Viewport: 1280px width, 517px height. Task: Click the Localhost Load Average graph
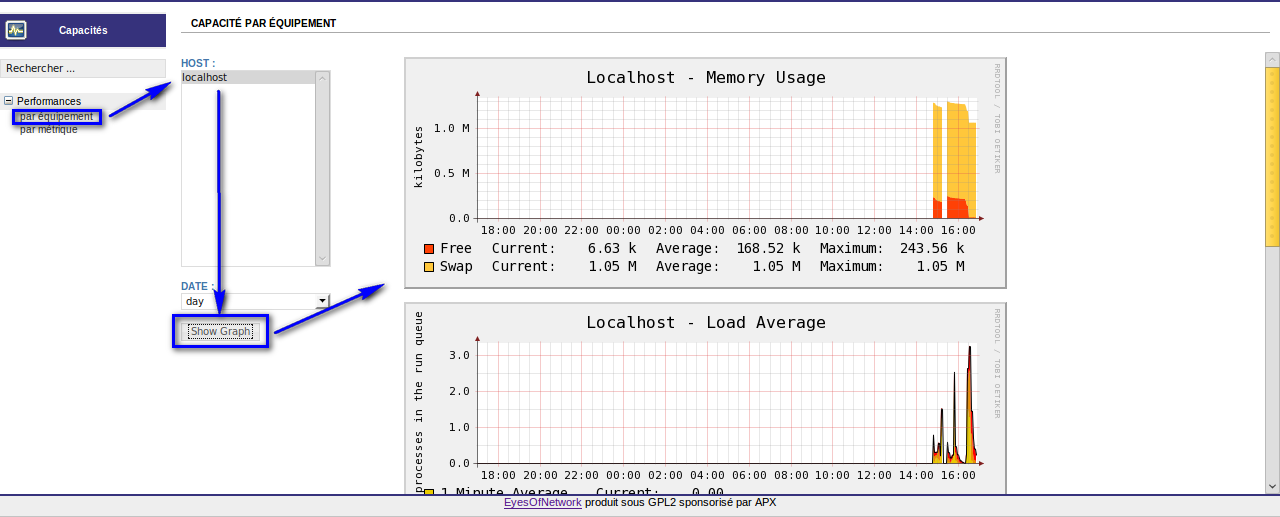(x=705, y=400)
